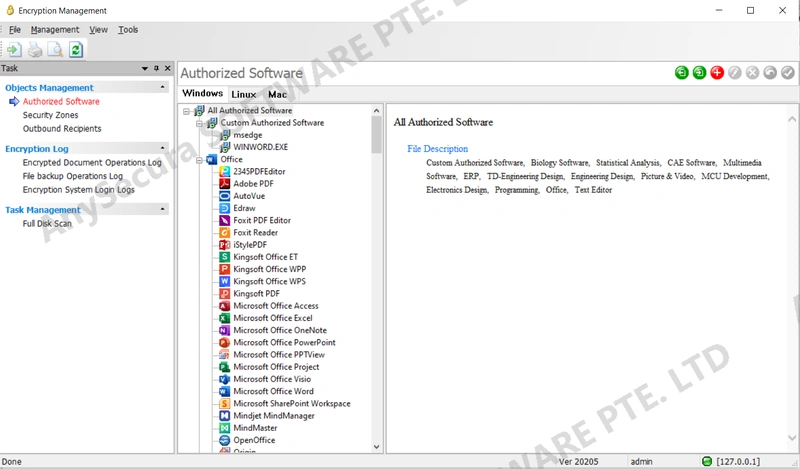This screenshot has height=469, width=800.
Task: Click the details pane scrollbar down arrow
Action: tap(792, 438)
